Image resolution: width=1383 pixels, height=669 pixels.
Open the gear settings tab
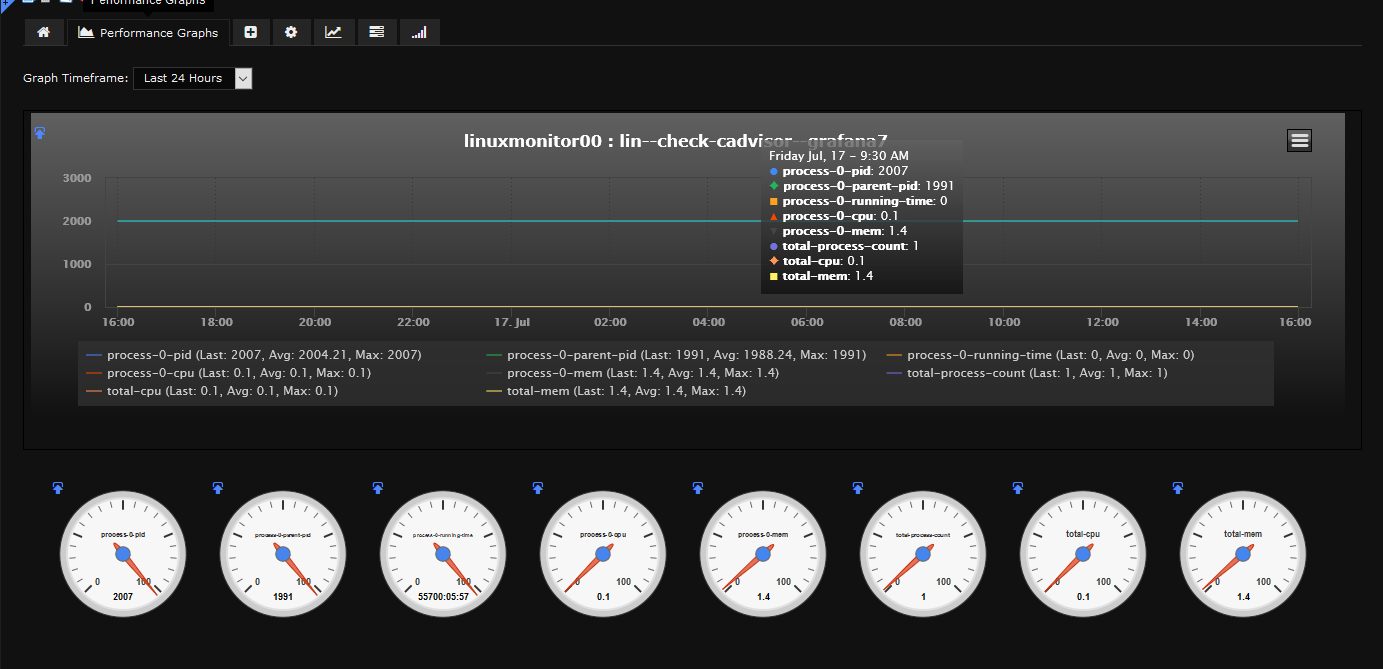[x=291, y=33]
